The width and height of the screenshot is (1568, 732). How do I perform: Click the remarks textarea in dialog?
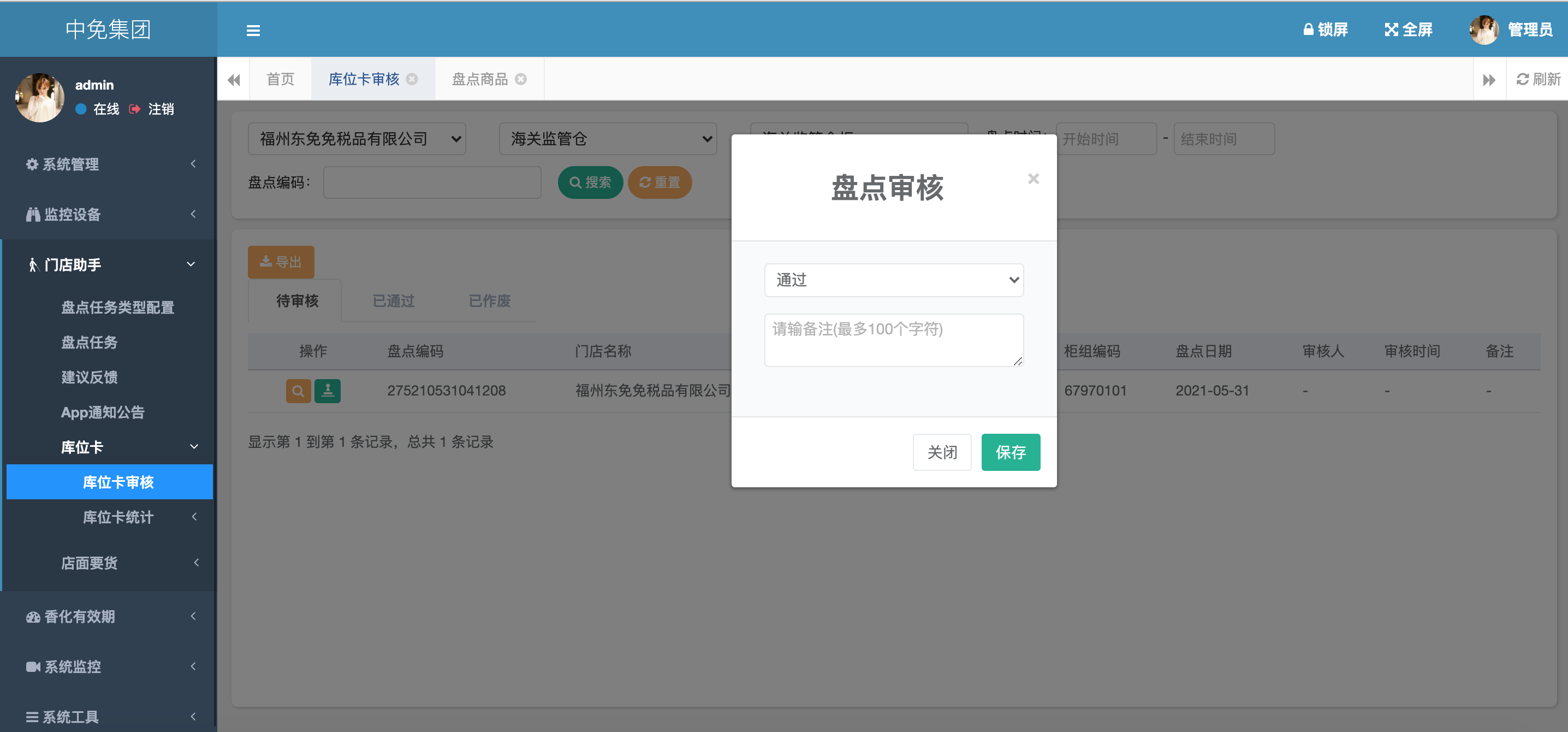(x=893, y=340)
